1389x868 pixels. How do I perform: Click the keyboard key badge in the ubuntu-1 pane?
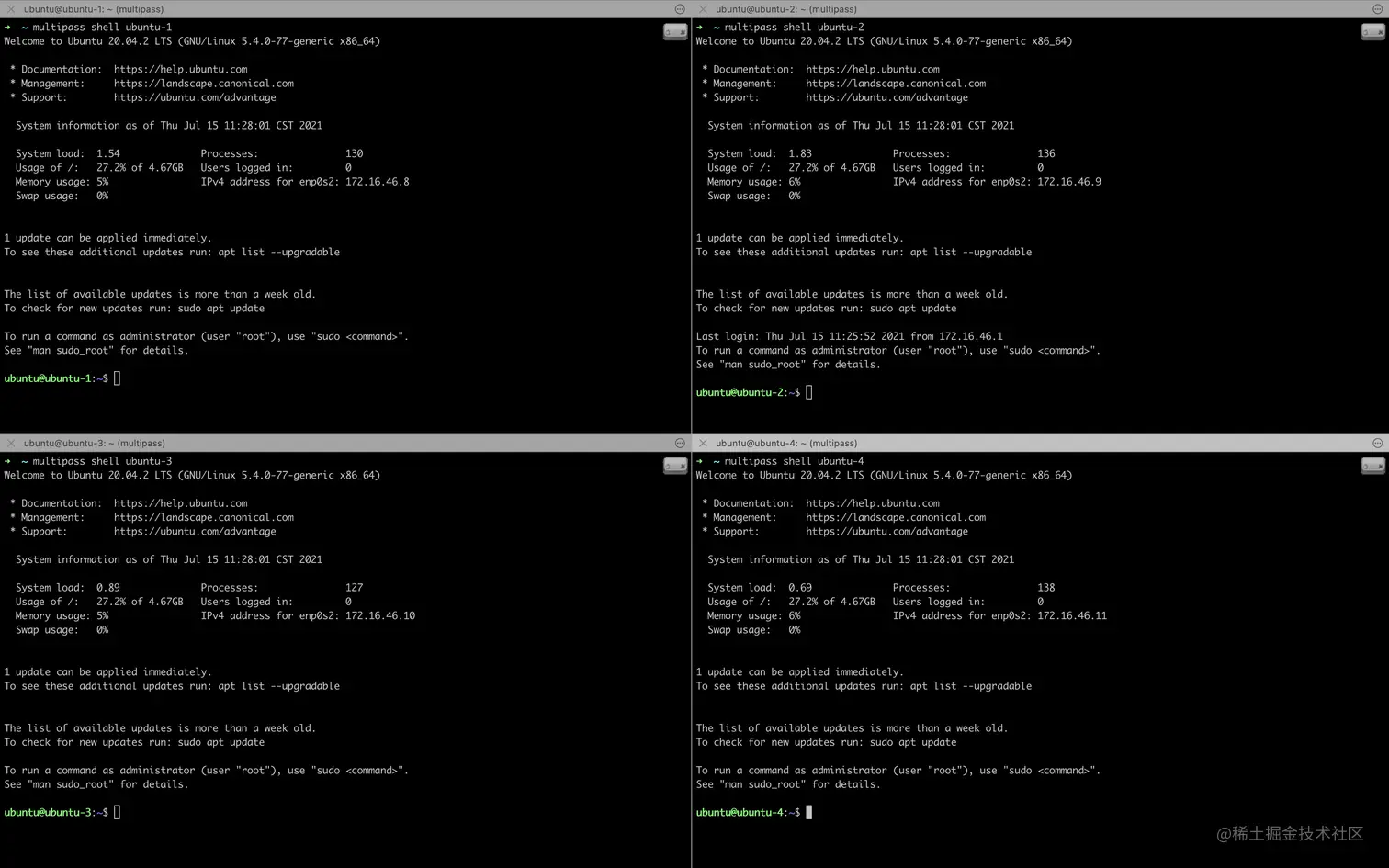675,32
